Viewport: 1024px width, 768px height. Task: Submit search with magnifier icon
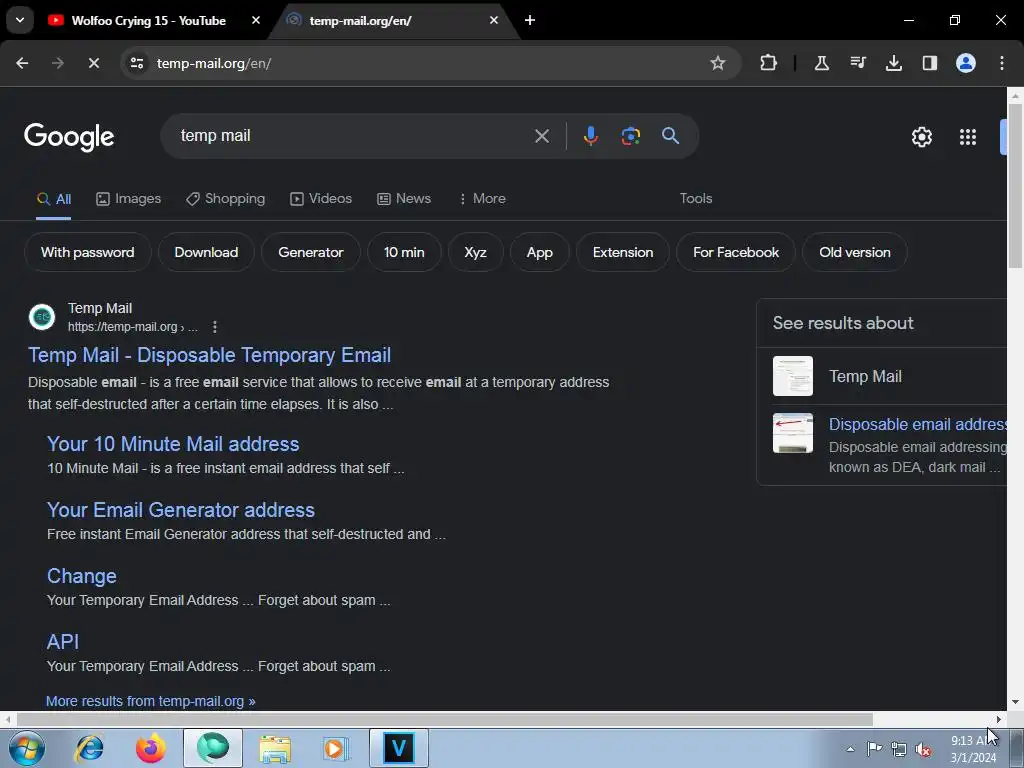click(671, 136)
